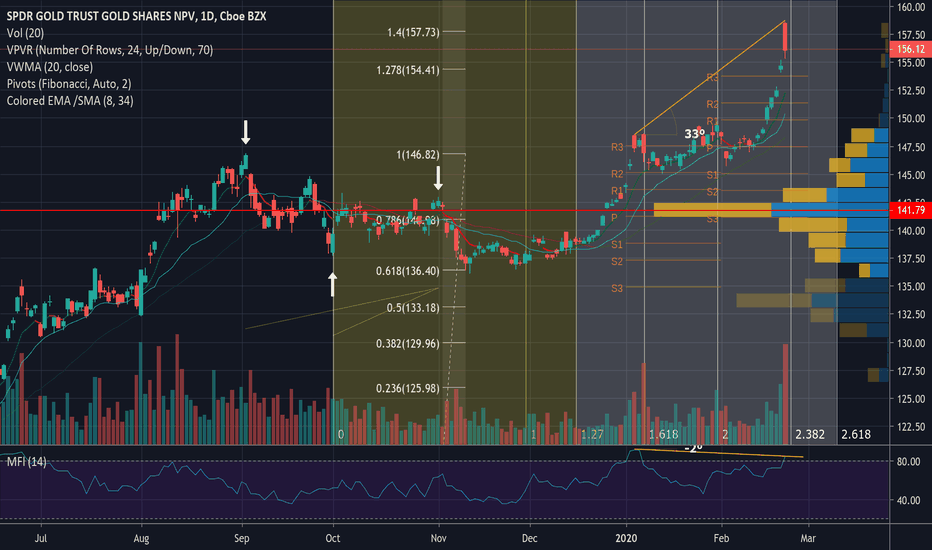Image resolution: width=932 pixels, height=550 pixels.
Task: Click the SPDR GOLD TRUST GOLD SHARES symbol title
Action: tap(136, 16)
